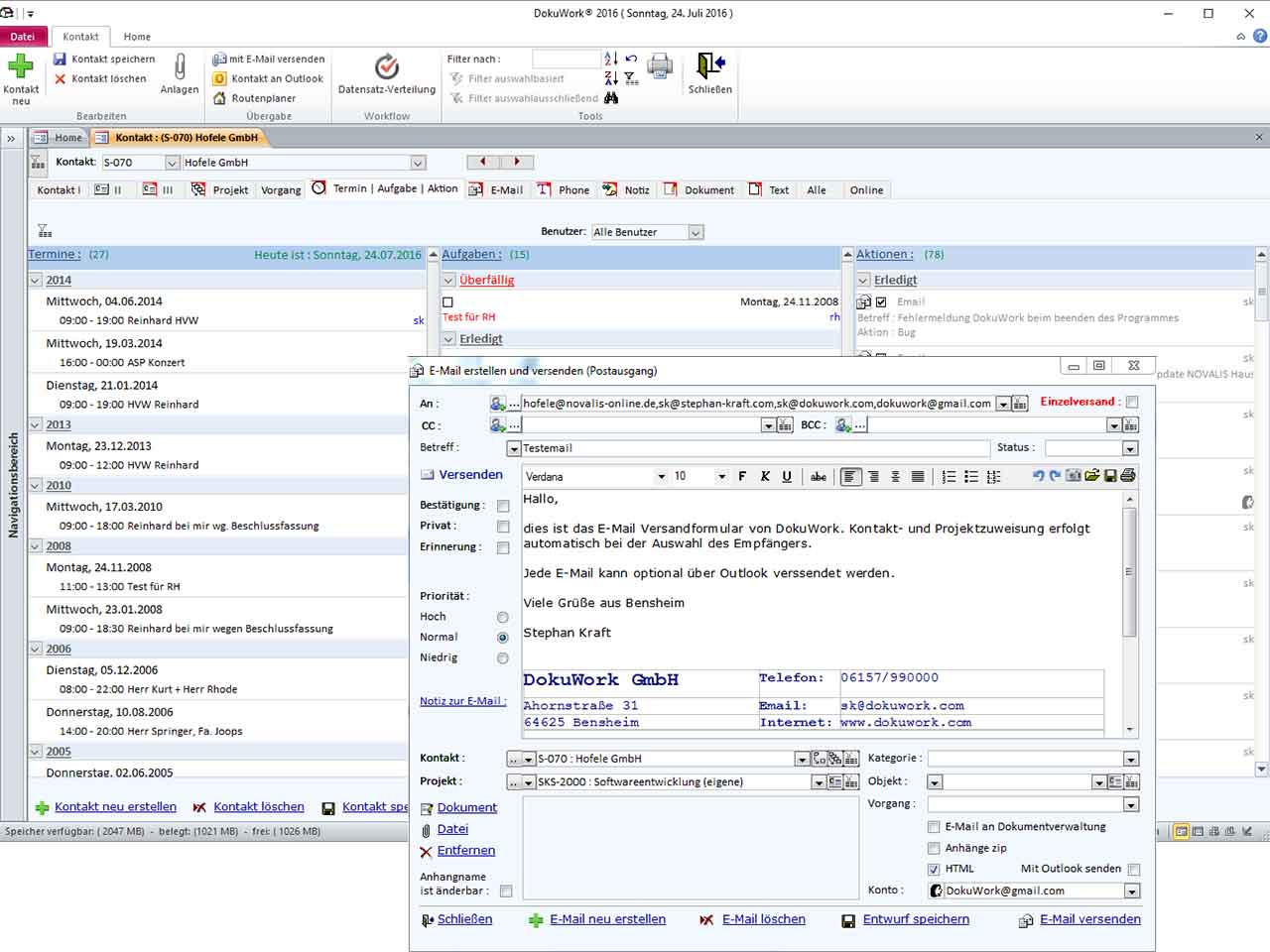1270x952 pixels.
Task: Open the E-Mail tab
Action: [497, 189]
